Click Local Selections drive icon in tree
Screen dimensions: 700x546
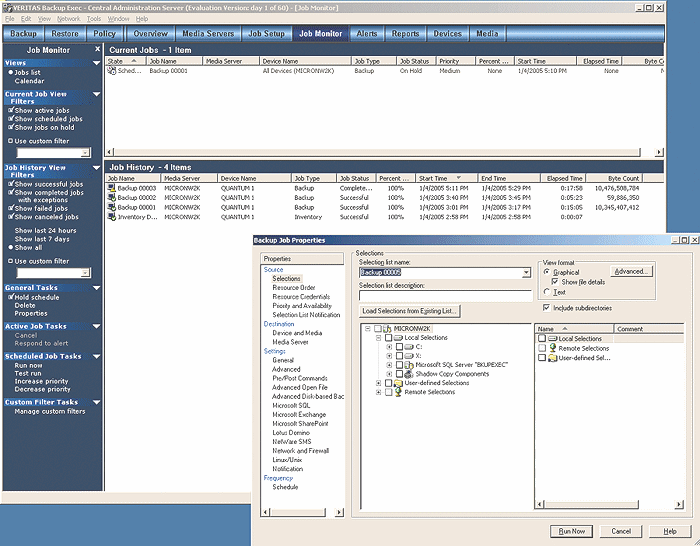click(398, 338)
